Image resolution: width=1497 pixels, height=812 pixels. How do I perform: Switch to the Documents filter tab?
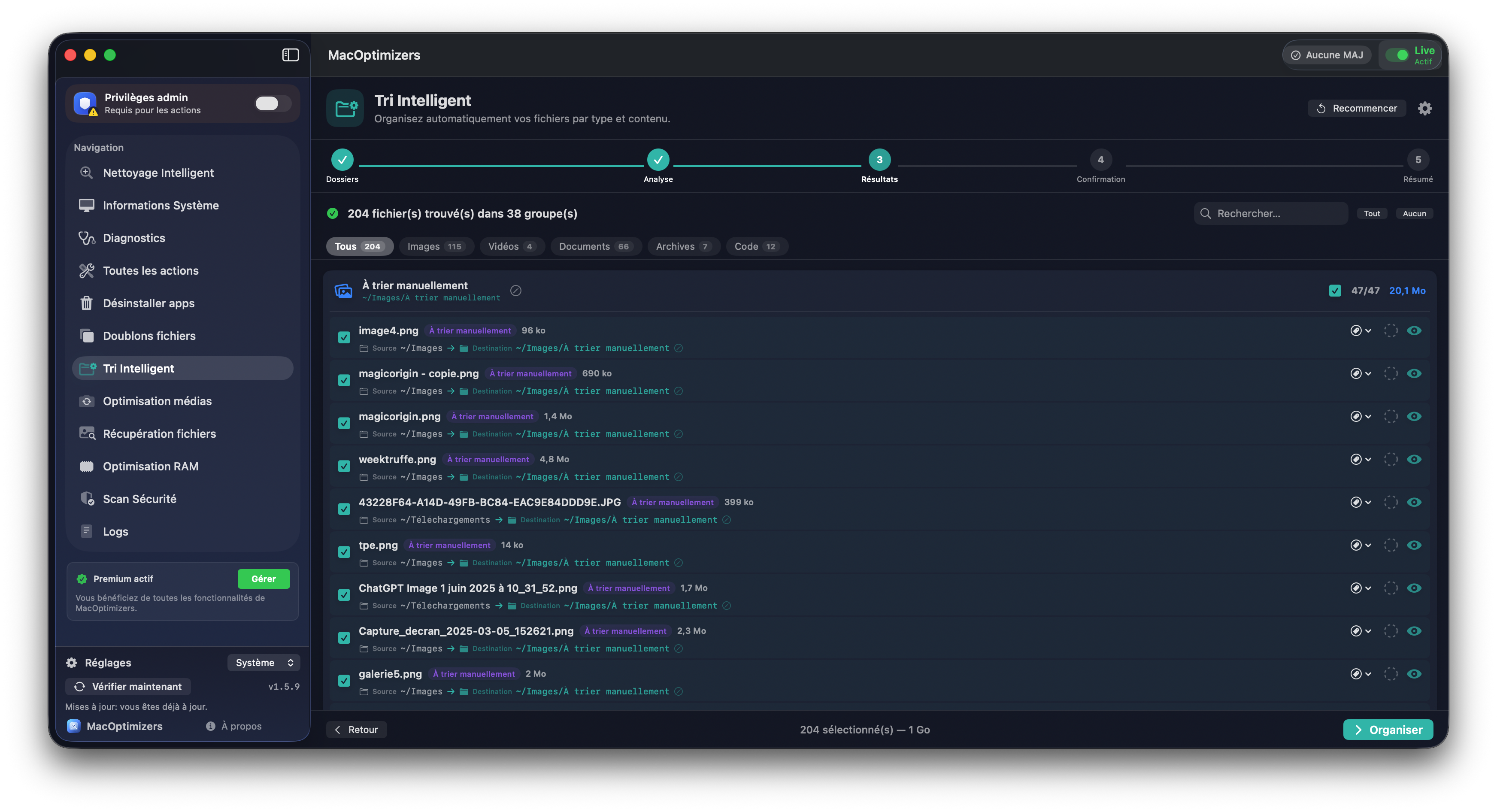pyautogui.click(x=595, y=246)
